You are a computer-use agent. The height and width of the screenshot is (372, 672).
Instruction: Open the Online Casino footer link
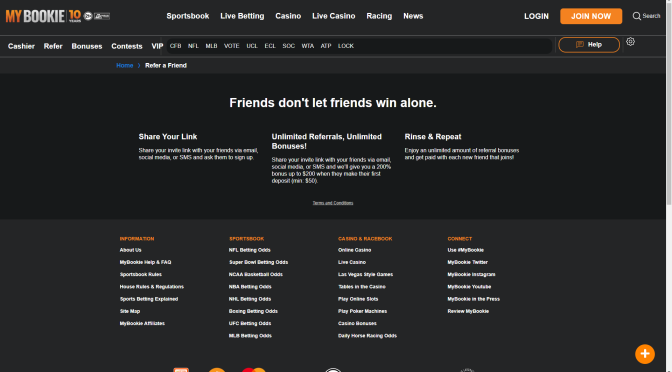click(x=354, y=250)
